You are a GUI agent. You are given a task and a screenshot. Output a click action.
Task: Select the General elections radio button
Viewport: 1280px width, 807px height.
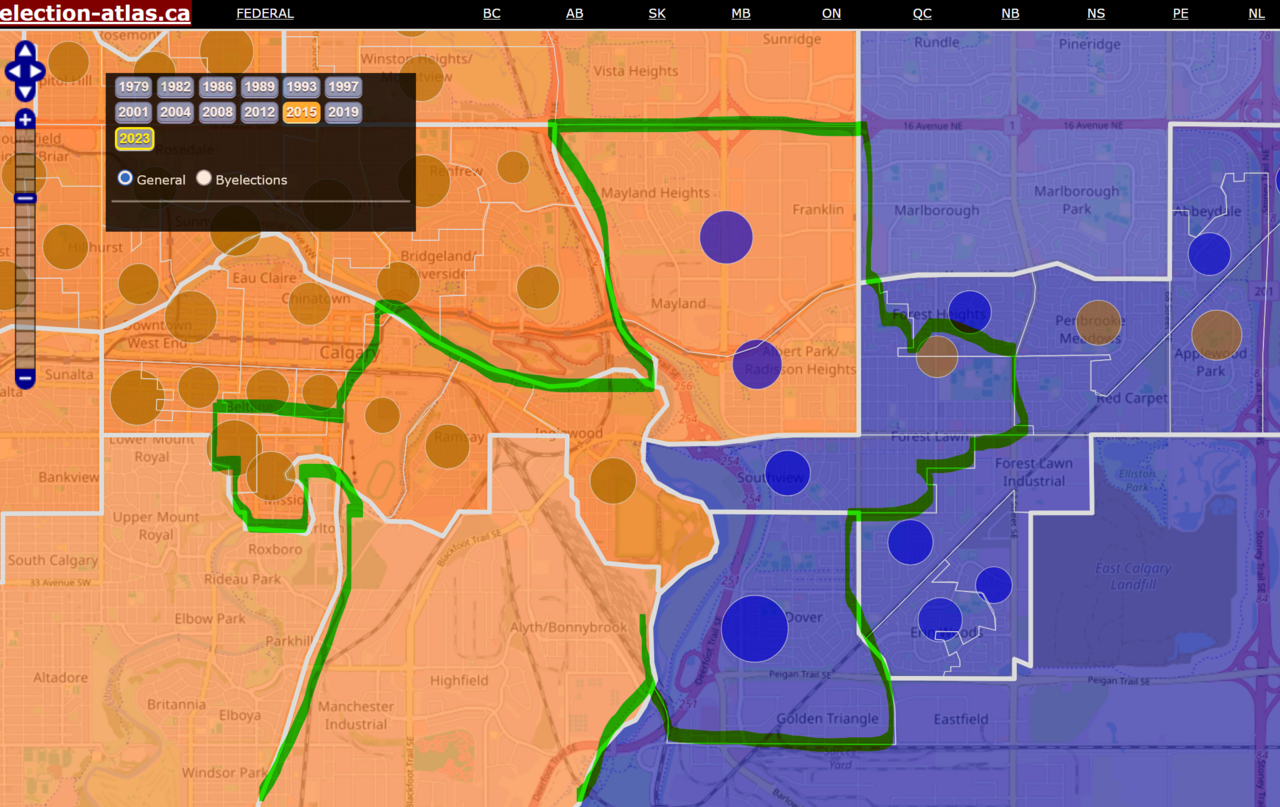point(125,178)
